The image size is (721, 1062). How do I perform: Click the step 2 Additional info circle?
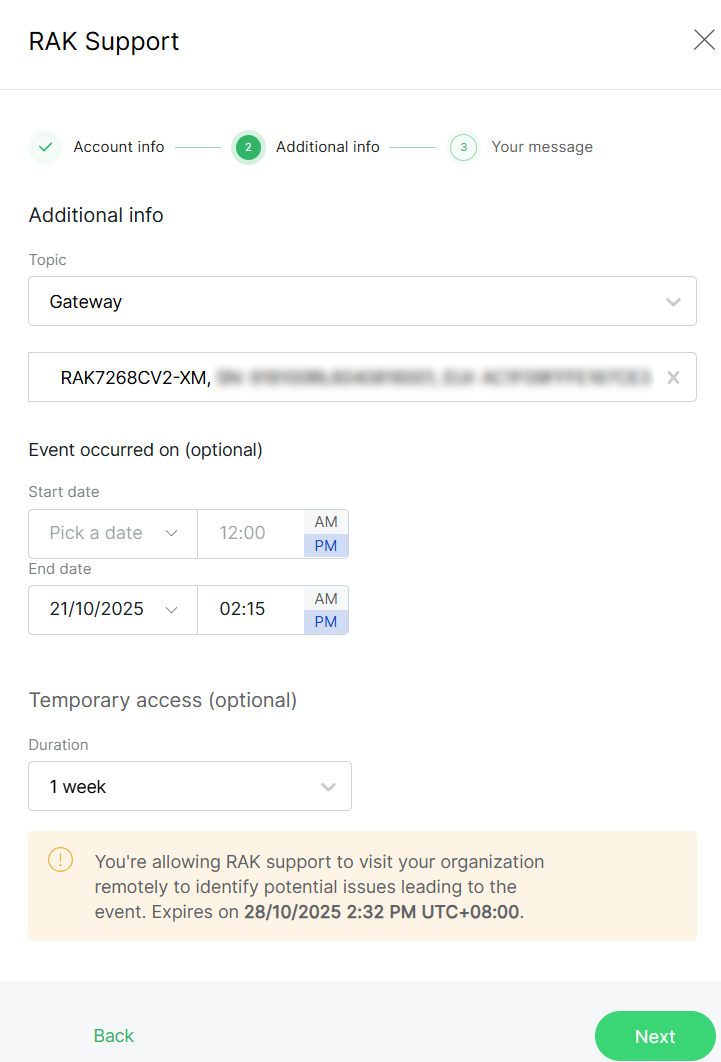tap(248, 147)
